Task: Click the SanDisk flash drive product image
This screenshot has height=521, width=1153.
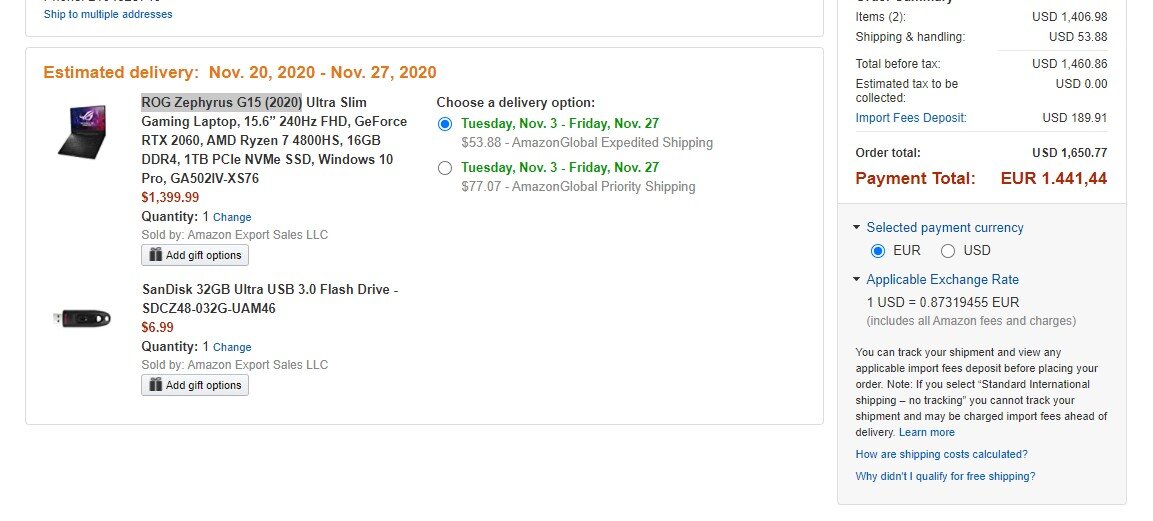Action: (82, 318)
